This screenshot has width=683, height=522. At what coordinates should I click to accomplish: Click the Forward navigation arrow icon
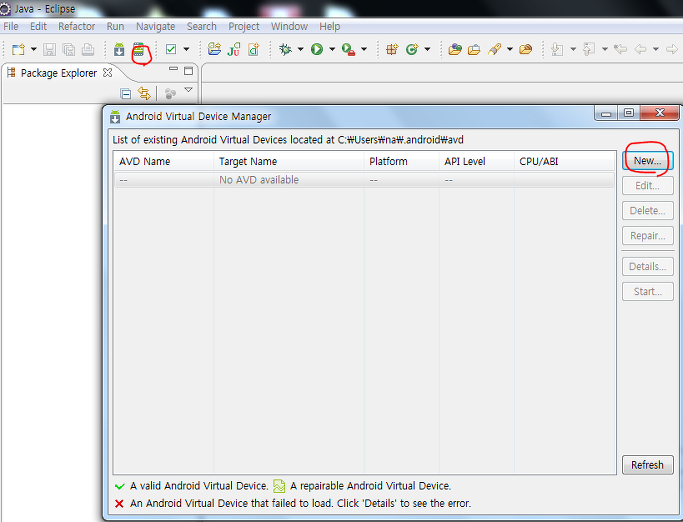[x=672, y=49]
